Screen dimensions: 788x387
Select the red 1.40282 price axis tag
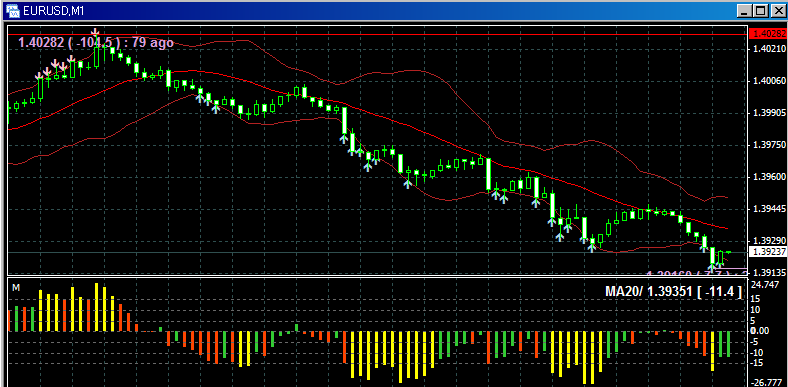pyautogui.click(x=767, y=34)
